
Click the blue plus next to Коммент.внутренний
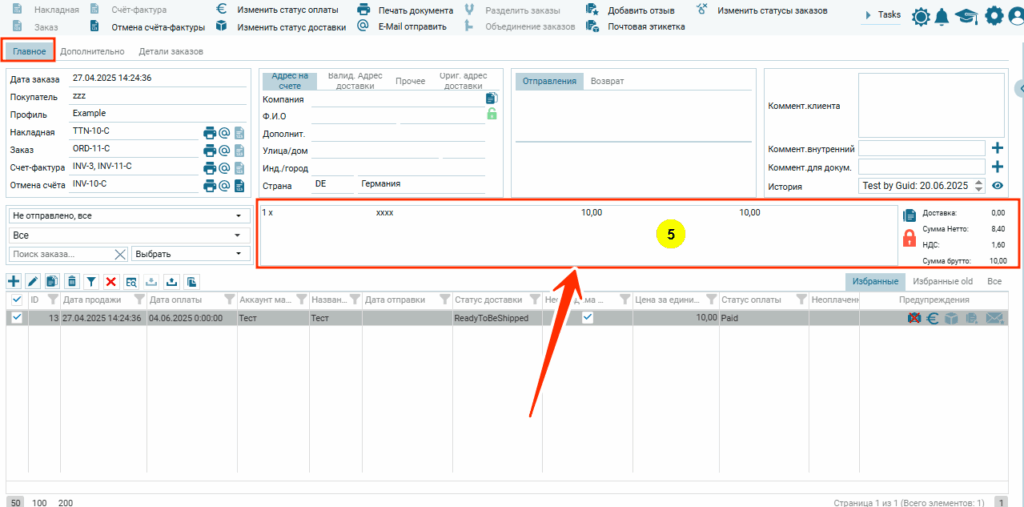pyautogui.click(x=997, y=148)
